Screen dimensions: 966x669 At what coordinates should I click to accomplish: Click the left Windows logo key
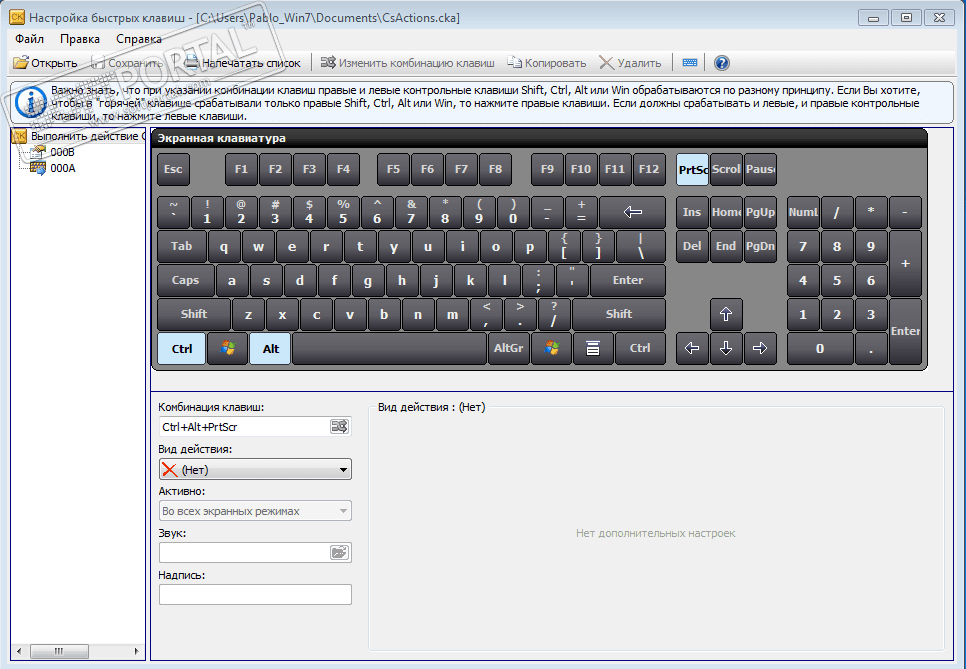pyautogui.click(x=228, y=349)
